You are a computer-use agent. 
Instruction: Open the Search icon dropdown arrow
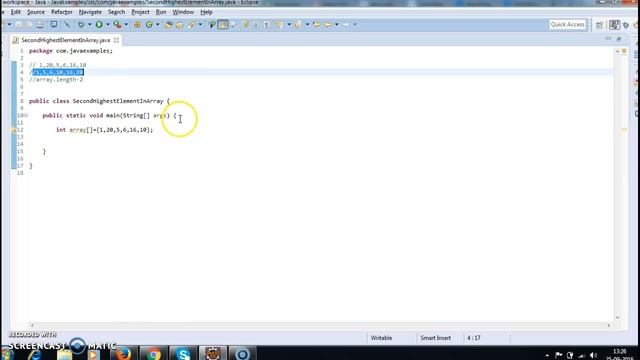pos(200,24)
